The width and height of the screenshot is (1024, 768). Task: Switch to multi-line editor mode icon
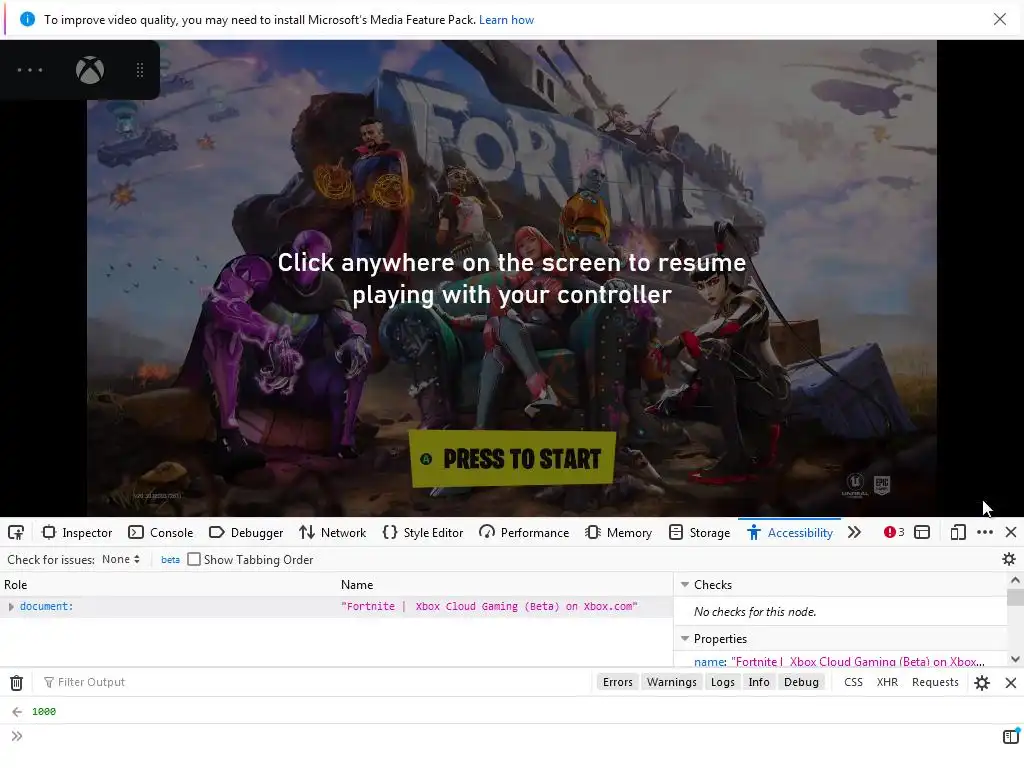click(1010, 737)
